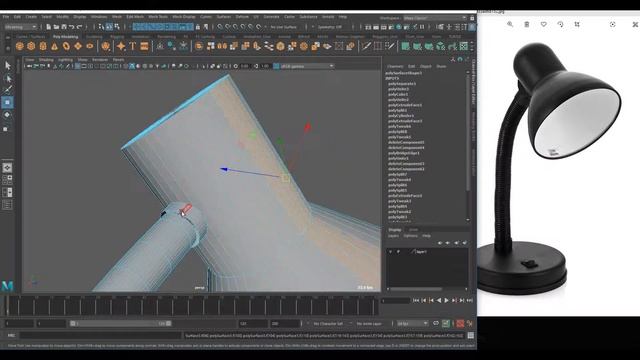This screenshot has height=360, width=640.
Task: Open the Deform menu
Action: pyautogui.click(x=242, y=17)
